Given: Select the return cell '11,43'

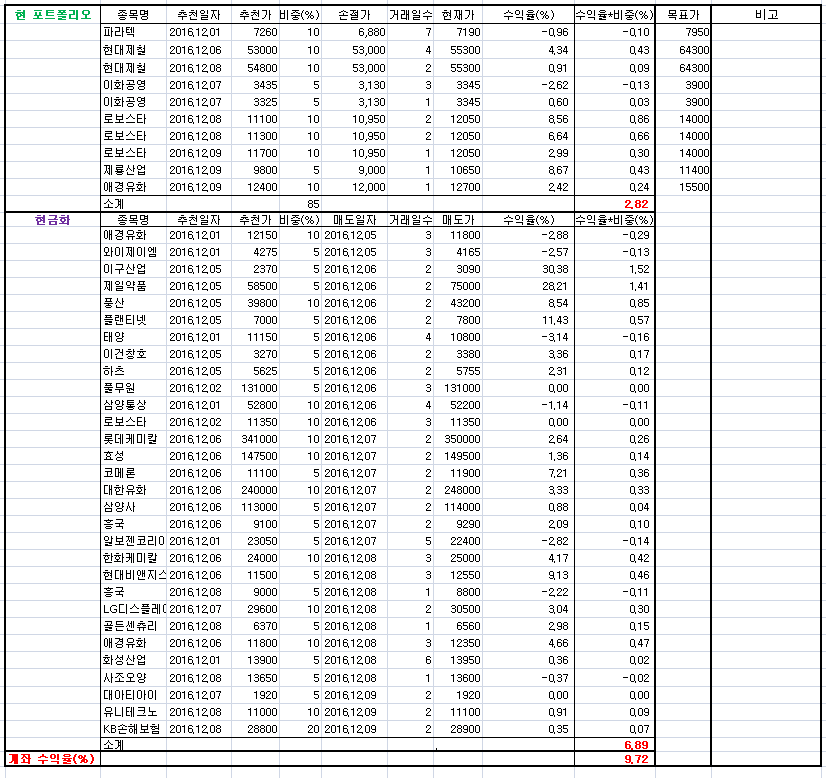Looking at the screenshot, I should (555, 320).
